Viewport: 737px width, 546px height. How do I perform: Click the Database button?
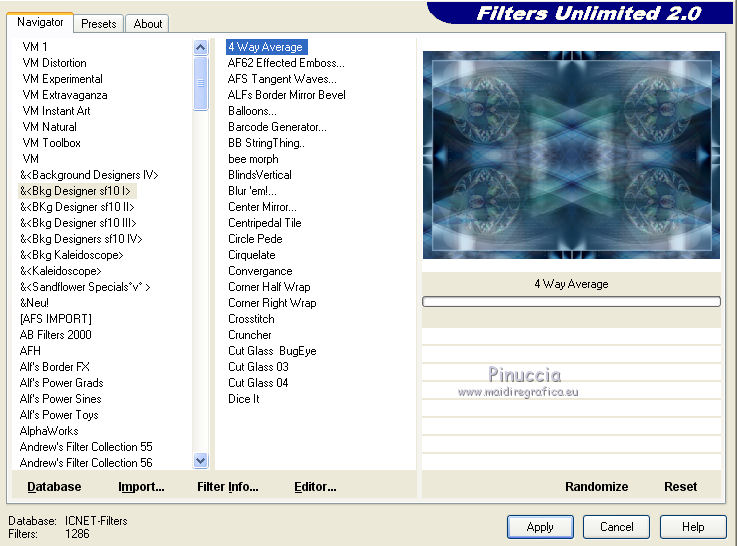coord(54,487)
